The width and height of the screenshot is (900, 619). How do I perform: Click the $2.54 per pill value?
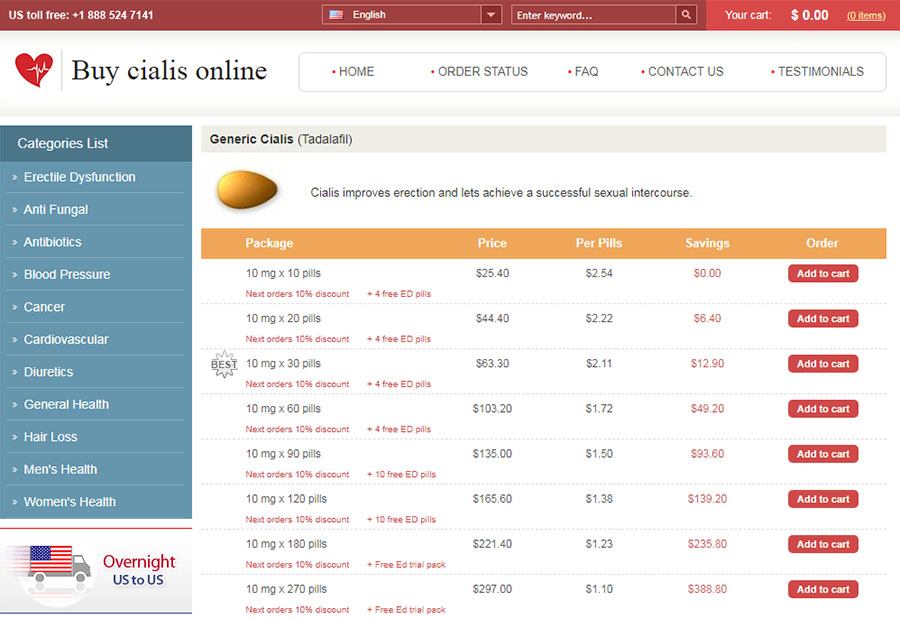pos(599,273)
